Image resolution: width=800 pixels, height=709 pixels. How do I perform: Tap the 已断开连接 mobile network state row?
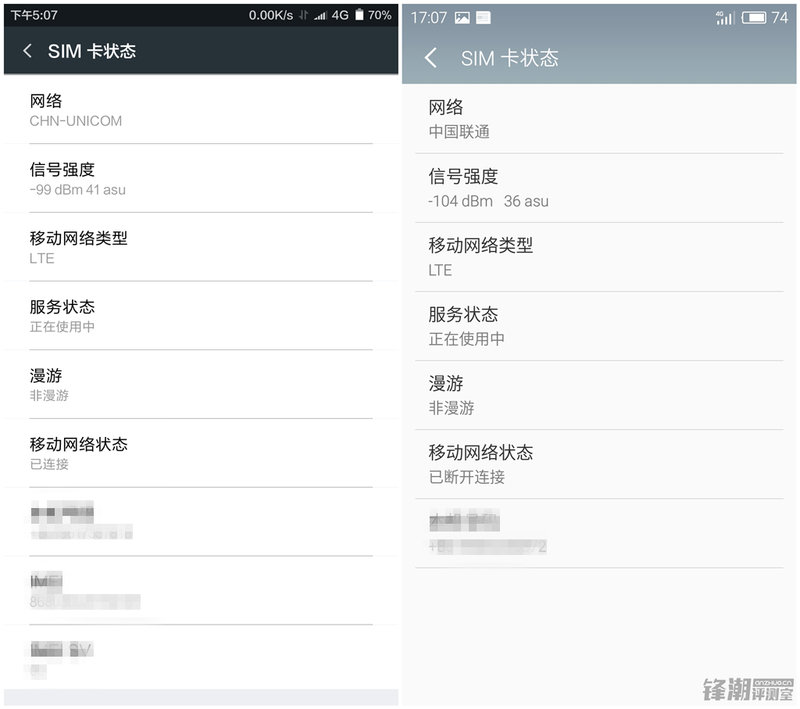[x=599, y=464]
